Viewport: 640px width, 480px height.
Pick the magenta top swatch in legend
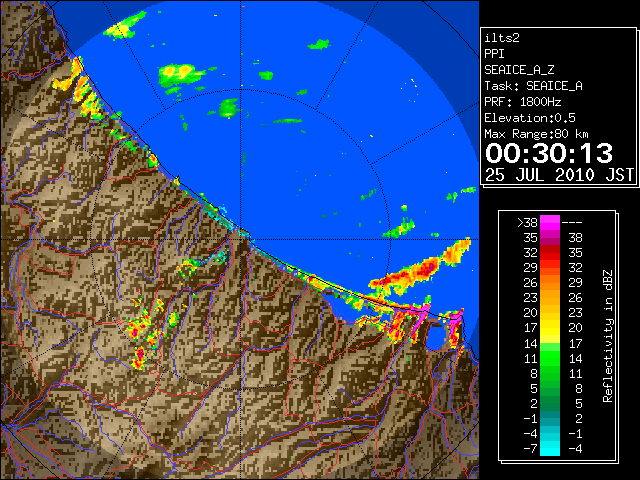click(x=550, y=223)
